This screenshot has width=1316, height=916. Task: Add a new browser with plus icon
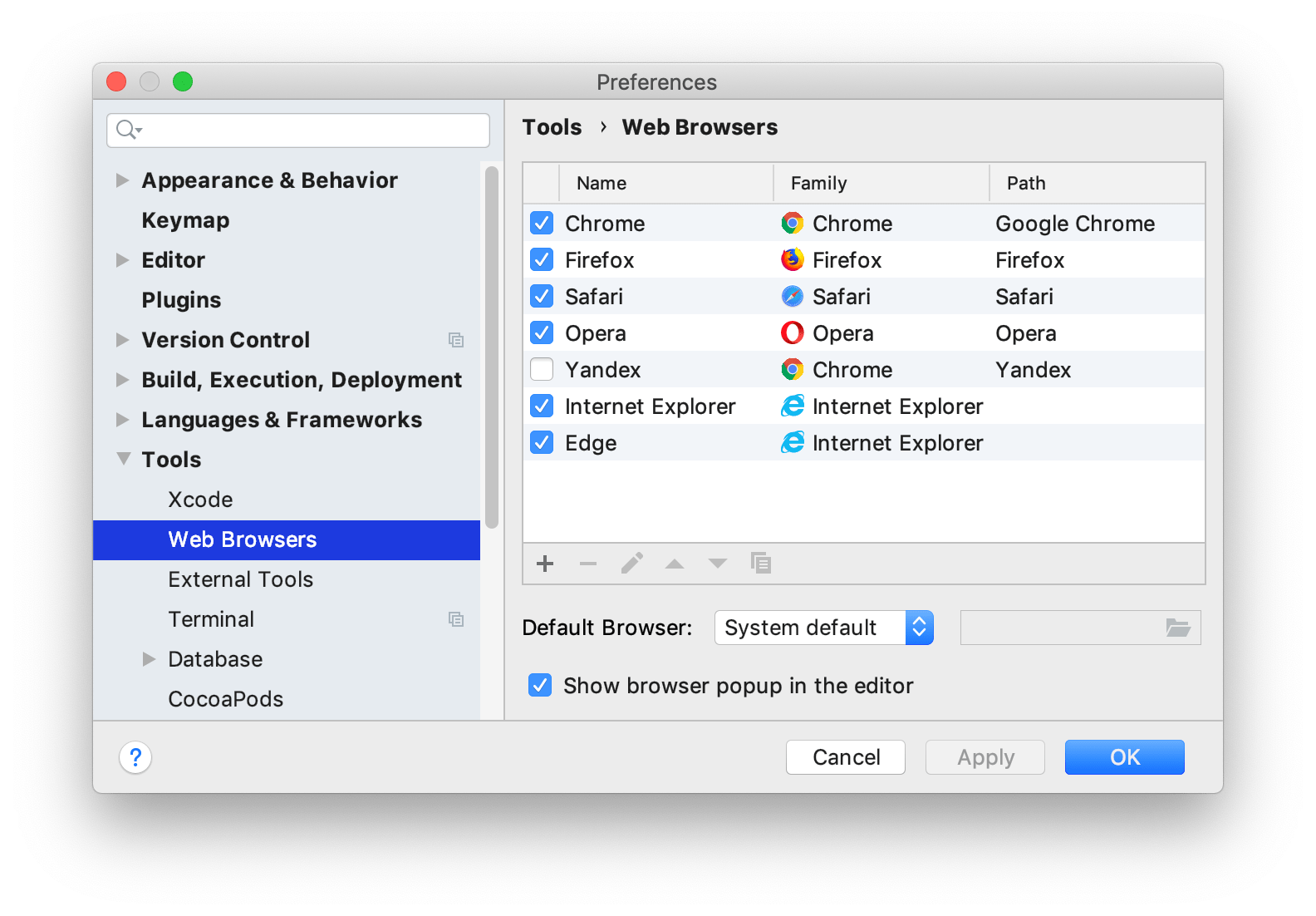(x=545, y=564)
